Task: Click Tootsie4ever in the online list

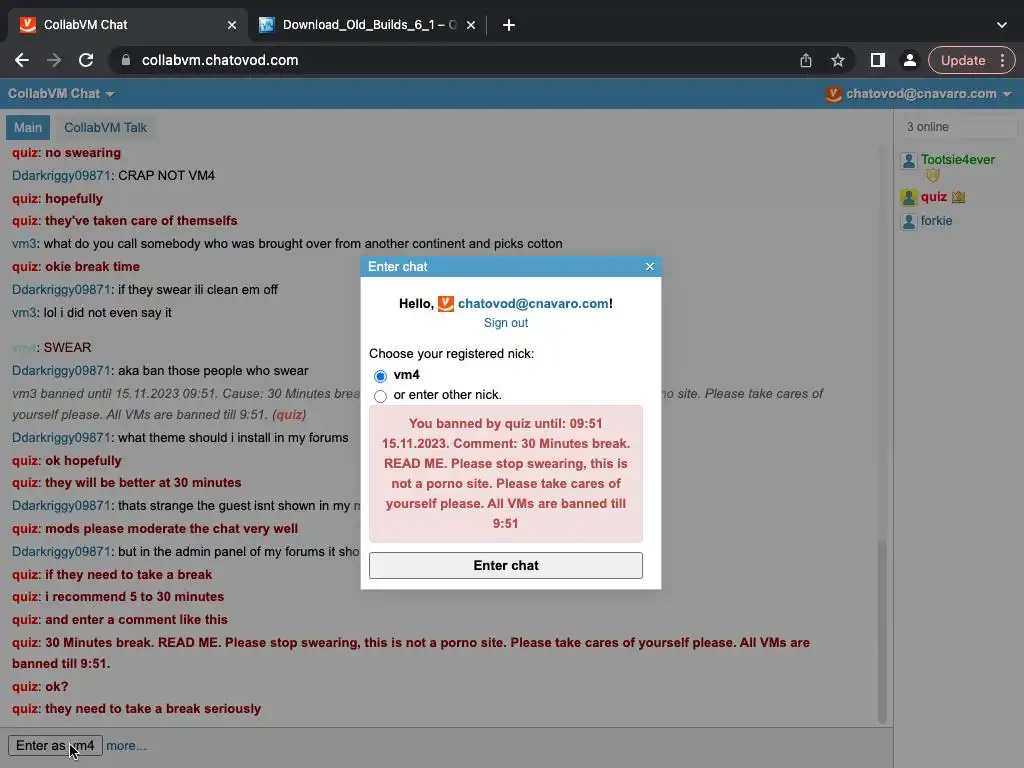Action: click(x=957, y=160)
